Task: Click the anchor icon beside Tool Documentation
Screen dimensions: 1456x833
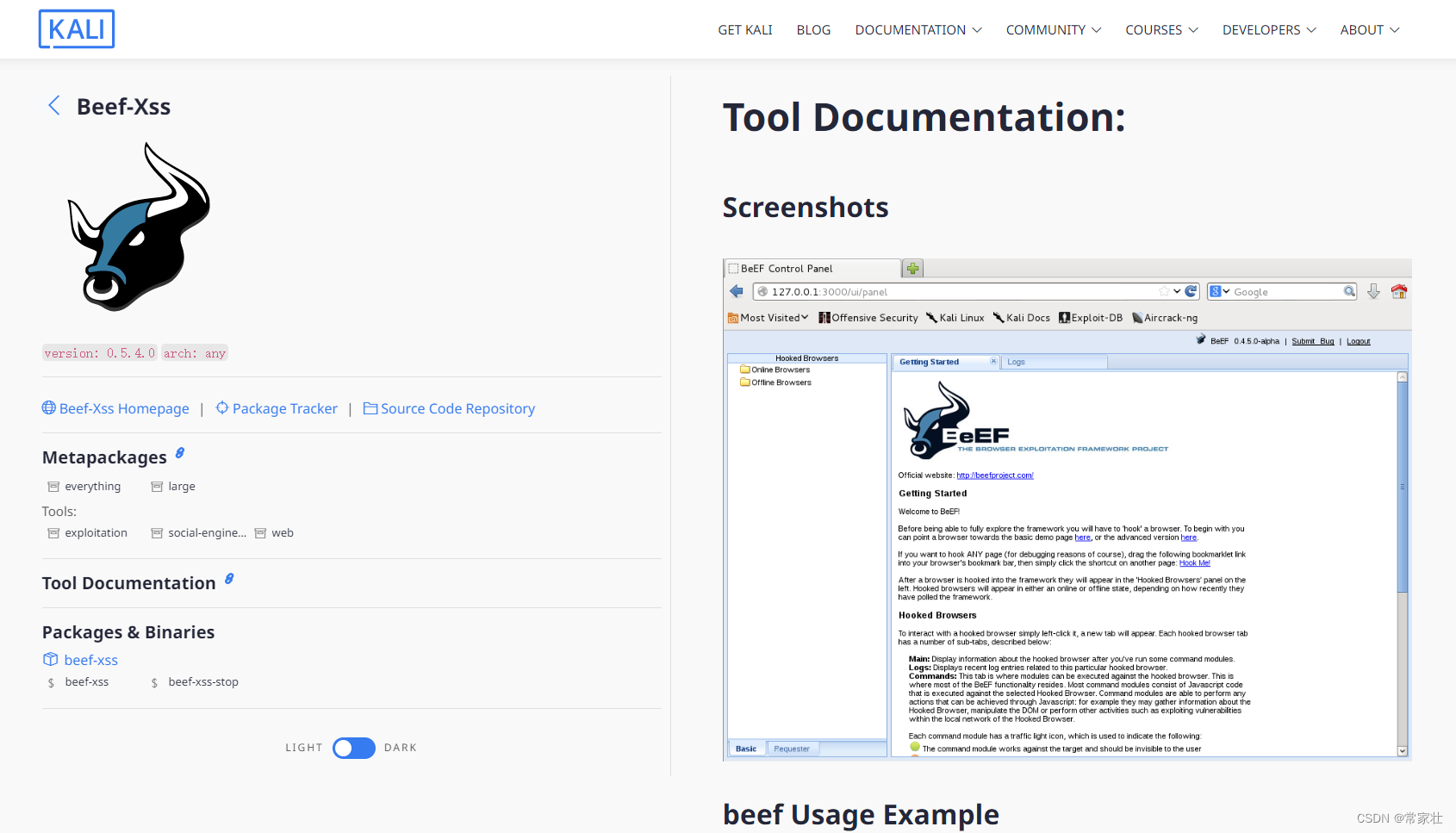Action: point(229,579)
